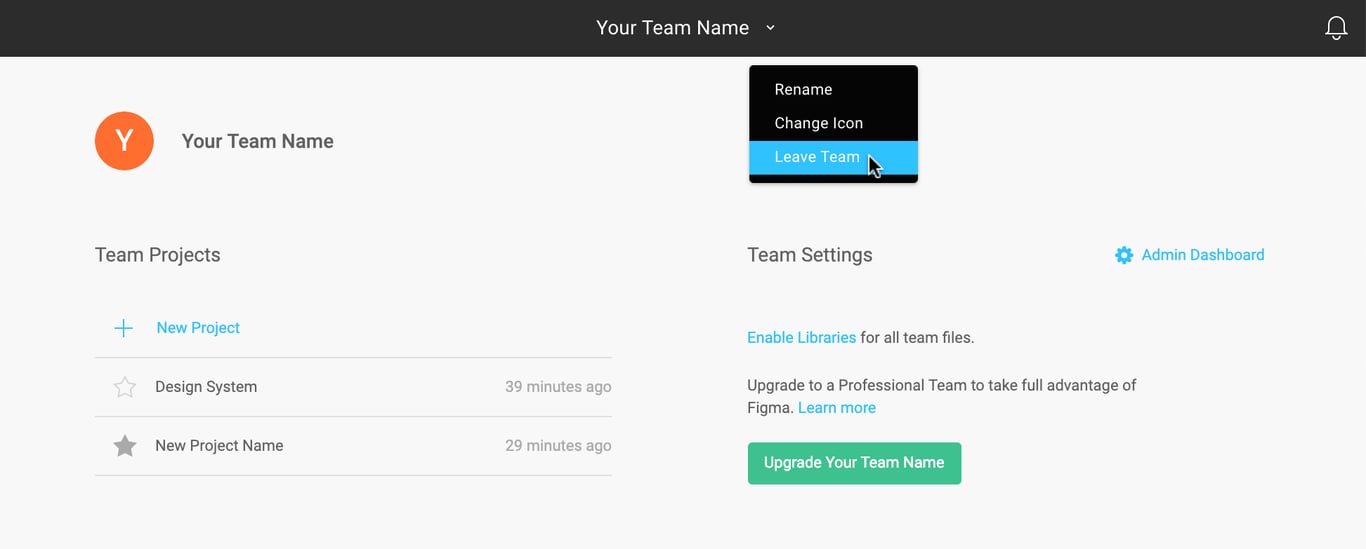The width and height of the screenshot is (1366, 549).
Task: Click the New Project text link
Action: point(198,328)
